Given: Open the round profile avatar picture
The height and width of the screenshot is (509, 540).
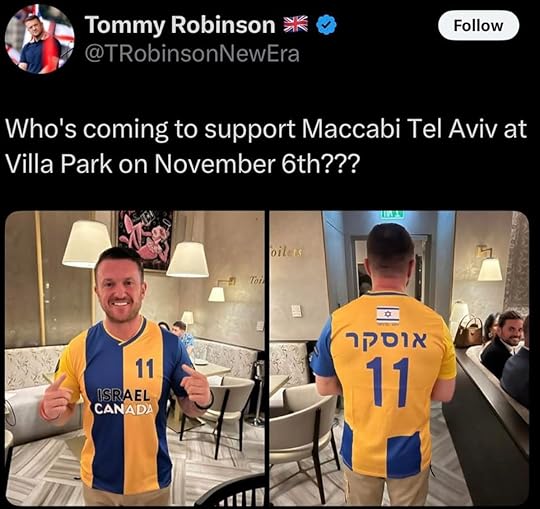Looking at the screenshot, I should pyautogui.click(x=39, y=39).
